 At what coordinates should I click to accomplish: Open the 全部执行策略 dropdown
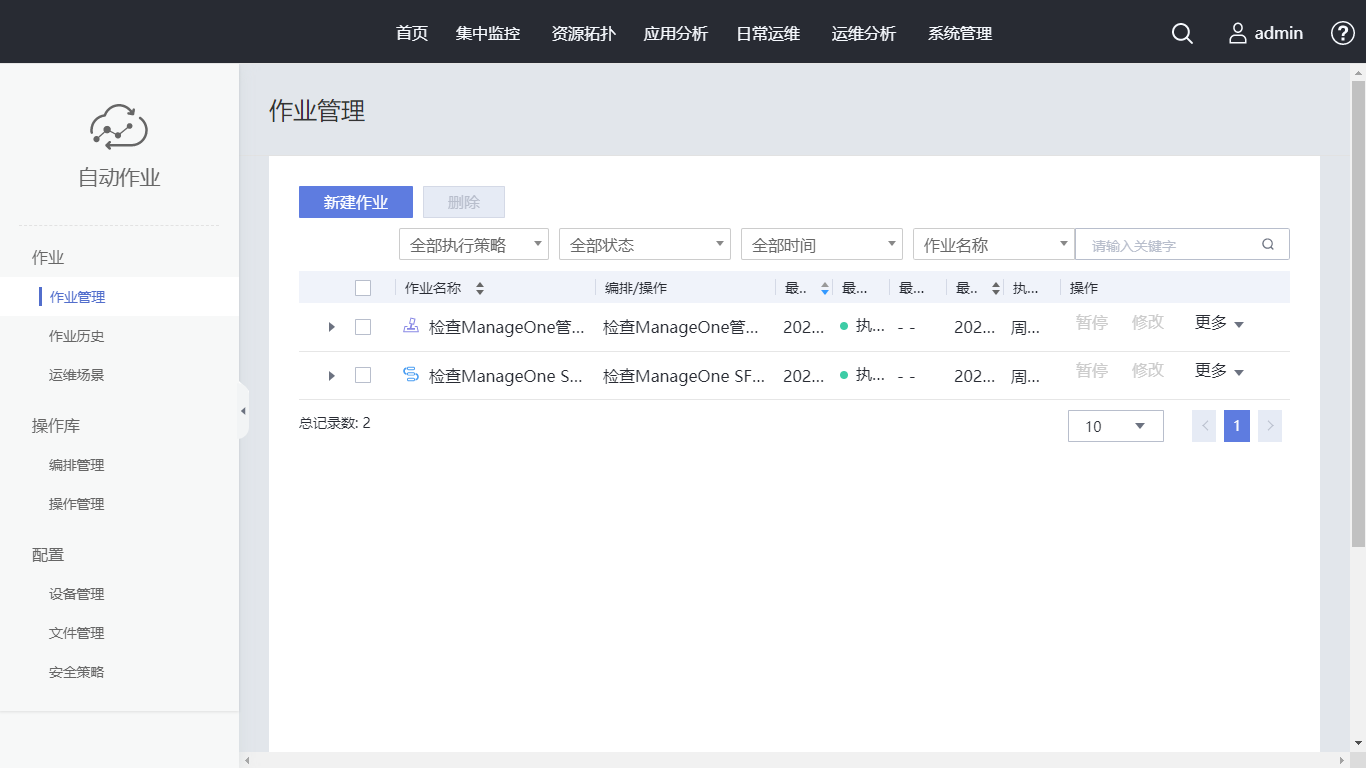(474, 244)
